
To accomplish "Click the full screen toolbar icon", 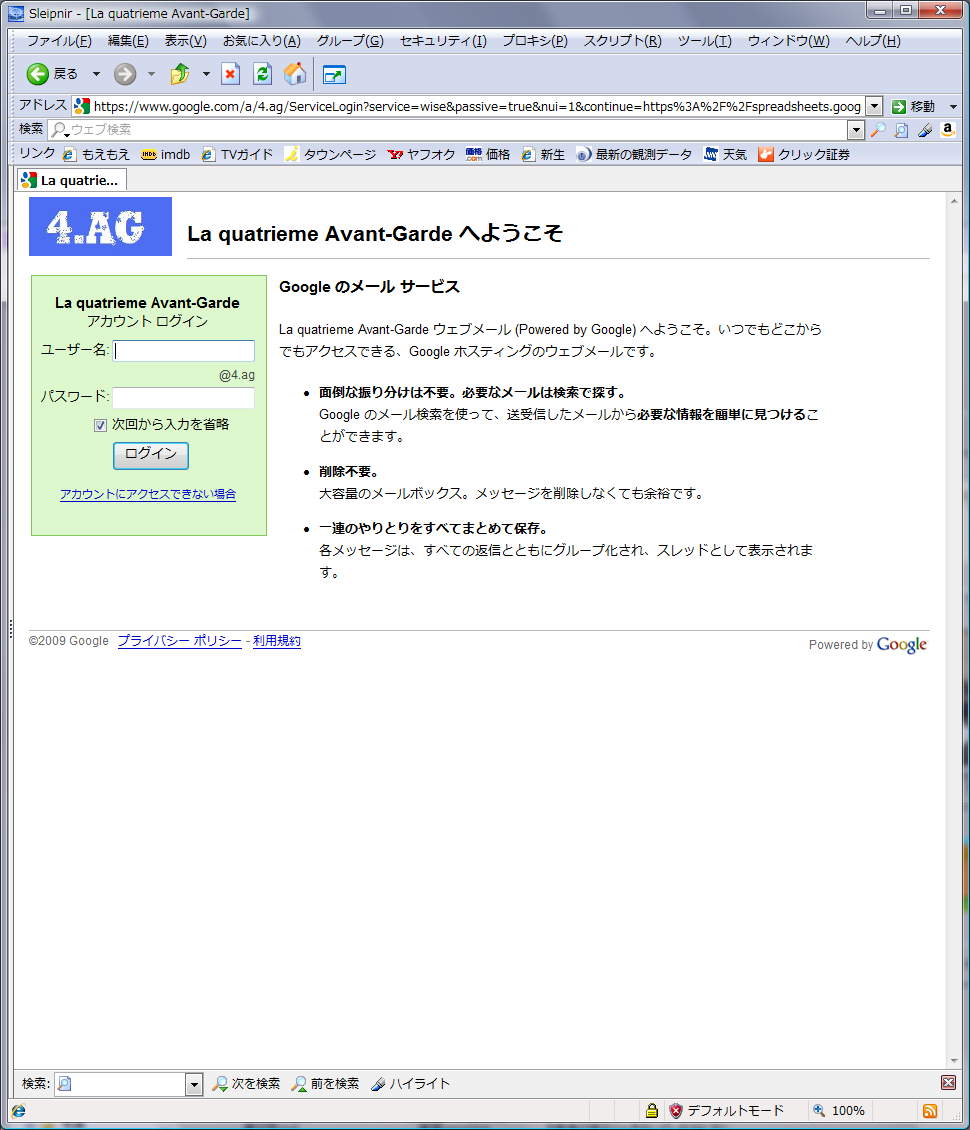I will pyautogui.click(x=334, y=75).
